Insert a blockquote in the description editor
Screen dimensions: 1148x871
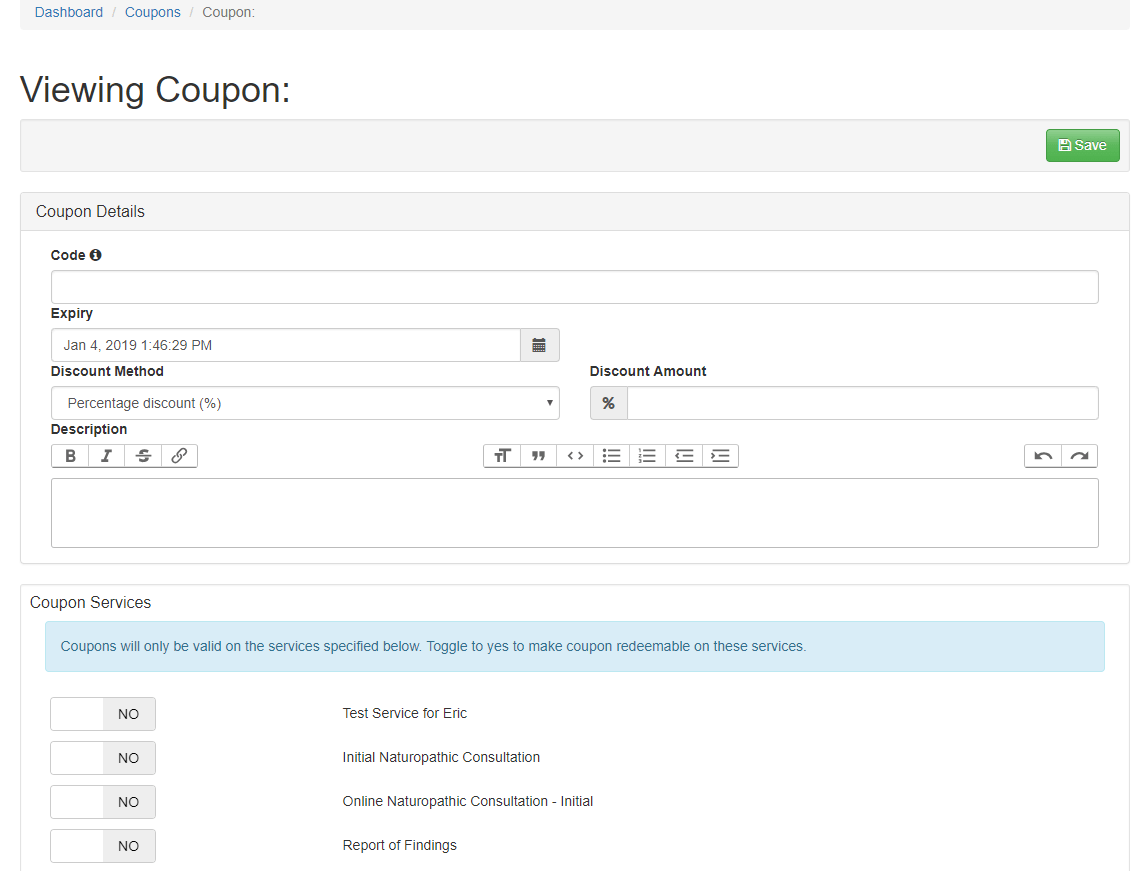[x=538, y=455]
